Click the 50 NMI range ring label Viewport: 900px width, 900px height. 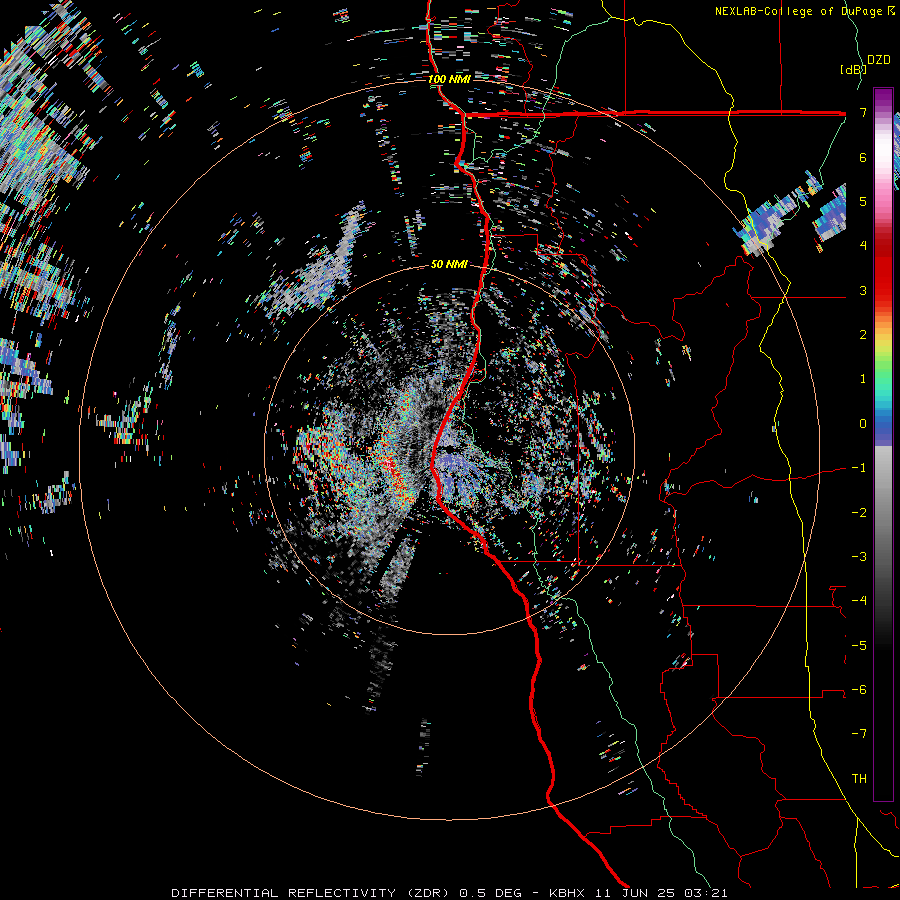pyautogui.click(x=449, y=264)
